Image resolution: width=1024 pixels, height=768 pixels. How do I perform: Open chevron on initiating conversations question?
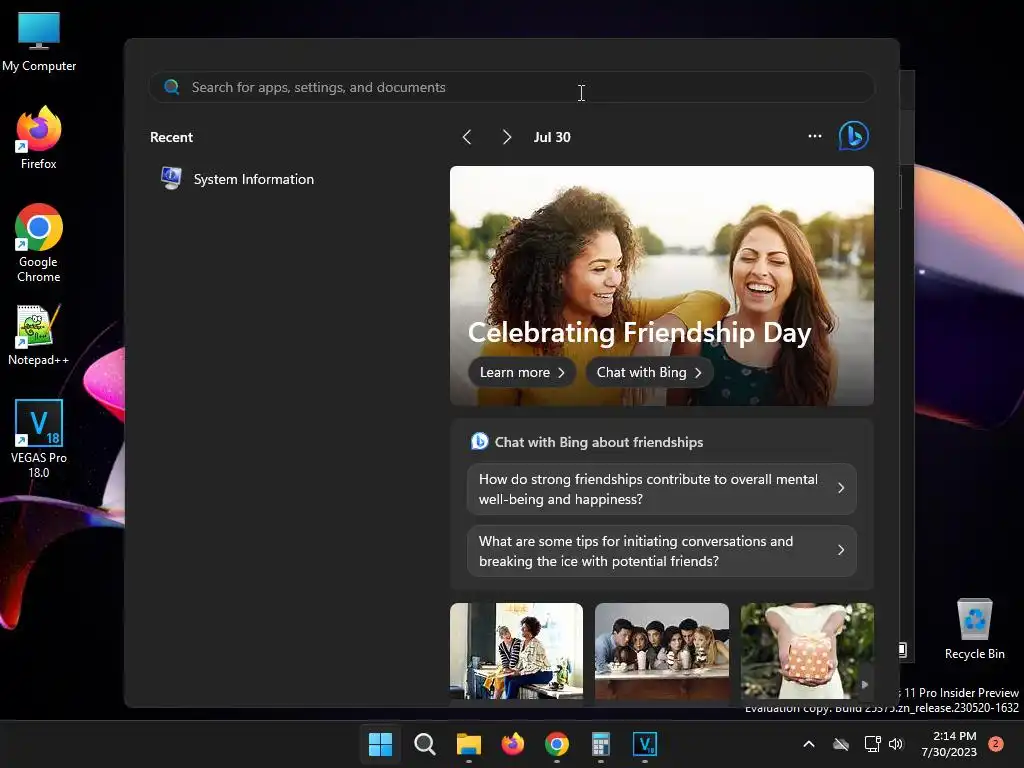click(841, 551)
